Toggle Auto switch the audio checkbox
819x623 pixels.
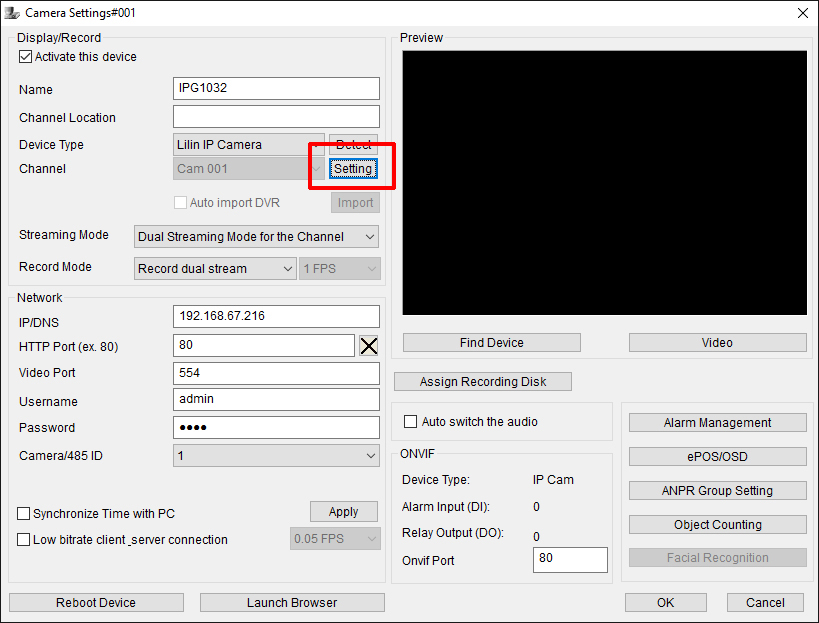click(410, 422)
